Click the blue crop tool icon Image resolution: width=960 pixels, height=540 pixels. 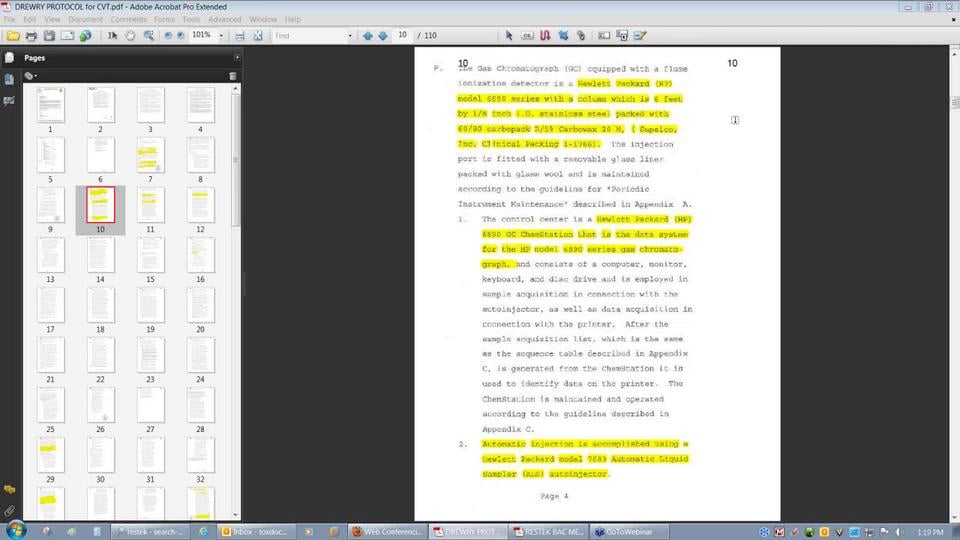coord(563,36)
